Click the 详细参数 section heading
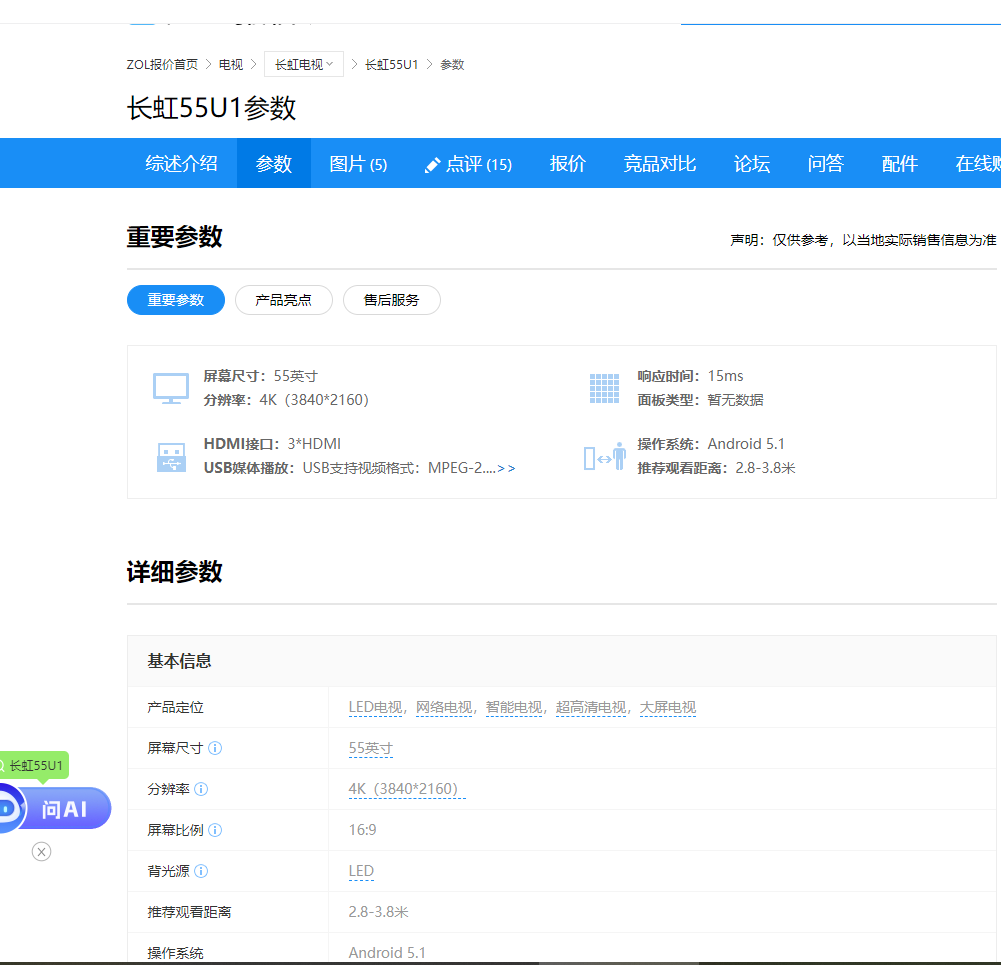Screen dimensions: 1001x965 pos(174,571)
